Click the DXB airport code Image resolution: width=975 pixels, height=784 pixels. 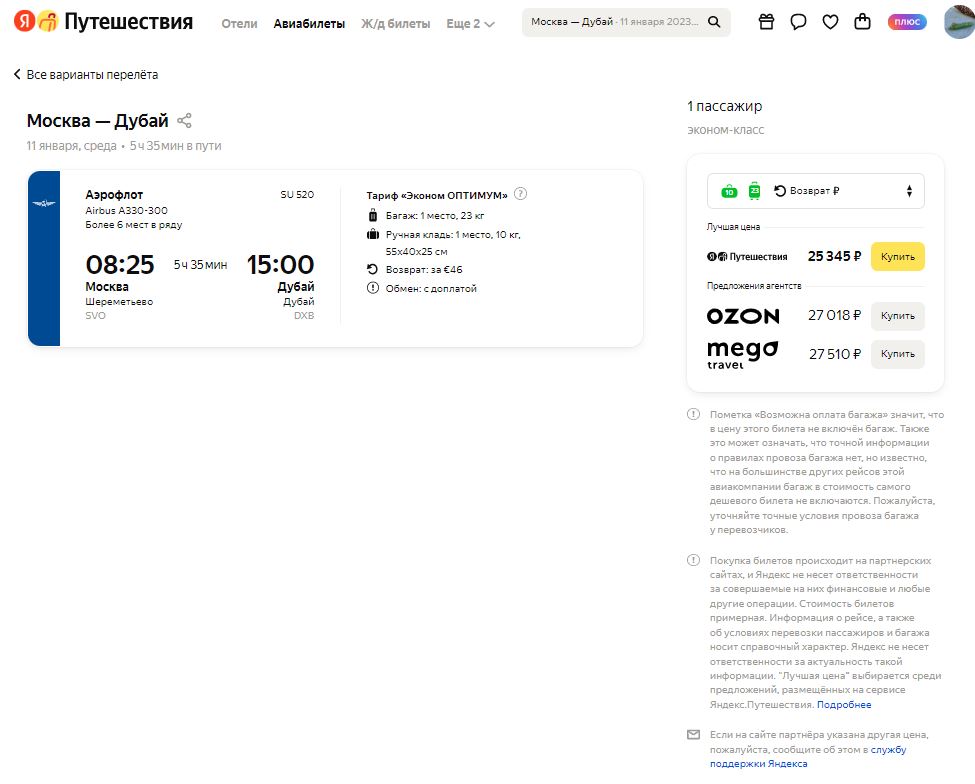click(304, 315)
